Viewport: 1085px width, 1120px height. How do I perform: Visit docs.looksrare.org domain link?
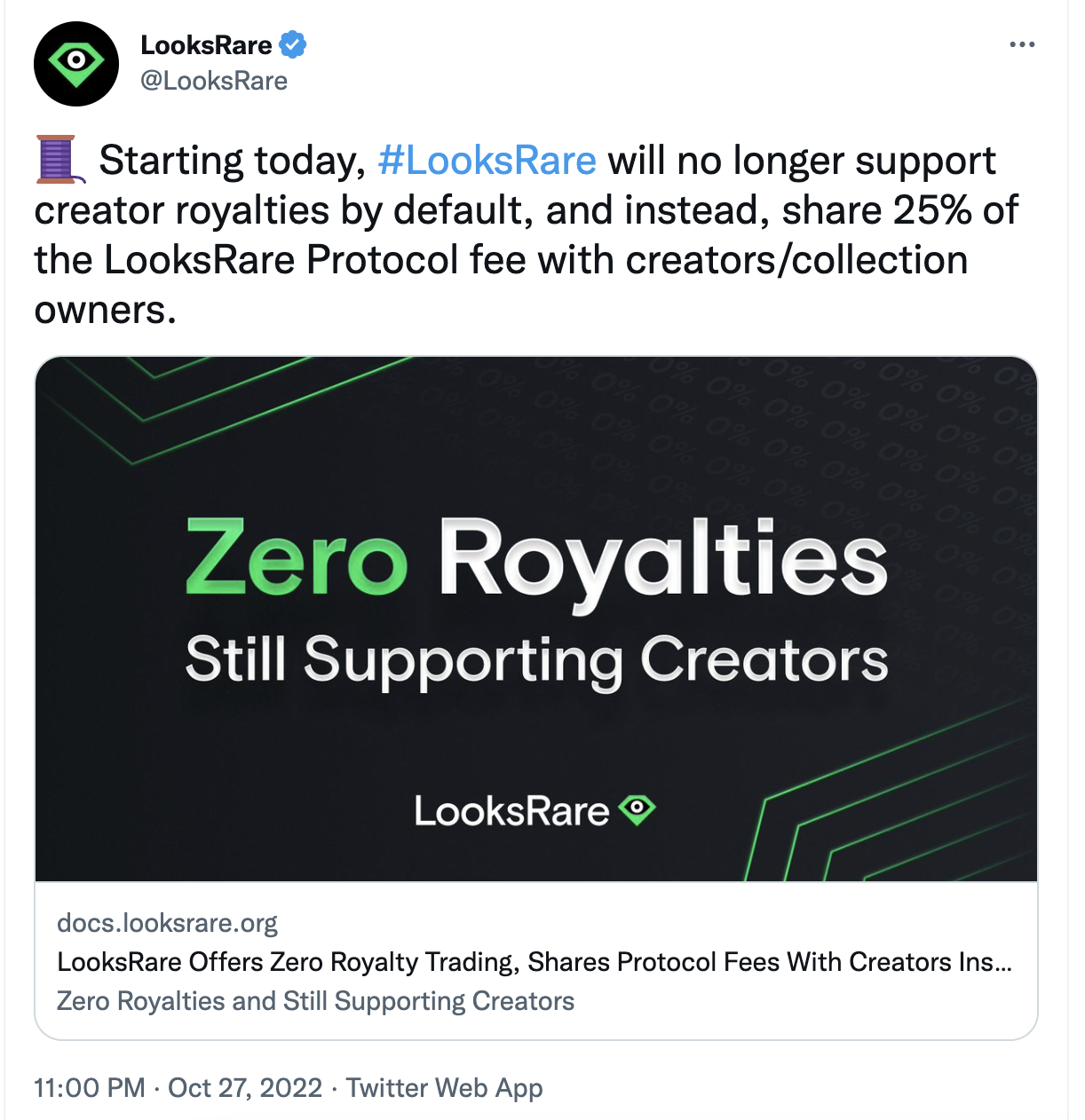tap(167, 923)
